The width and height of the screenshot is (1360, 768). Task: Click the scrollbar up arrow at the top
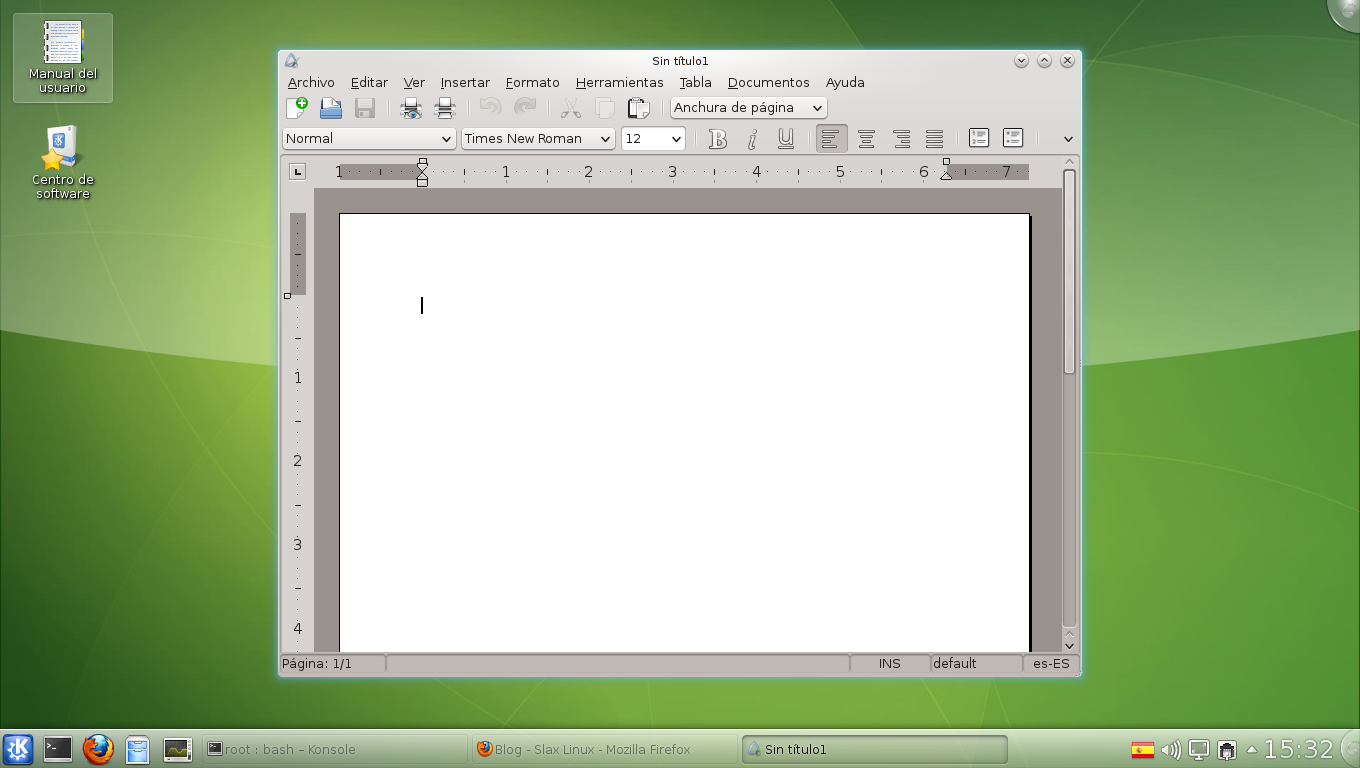coord(1069,162)
